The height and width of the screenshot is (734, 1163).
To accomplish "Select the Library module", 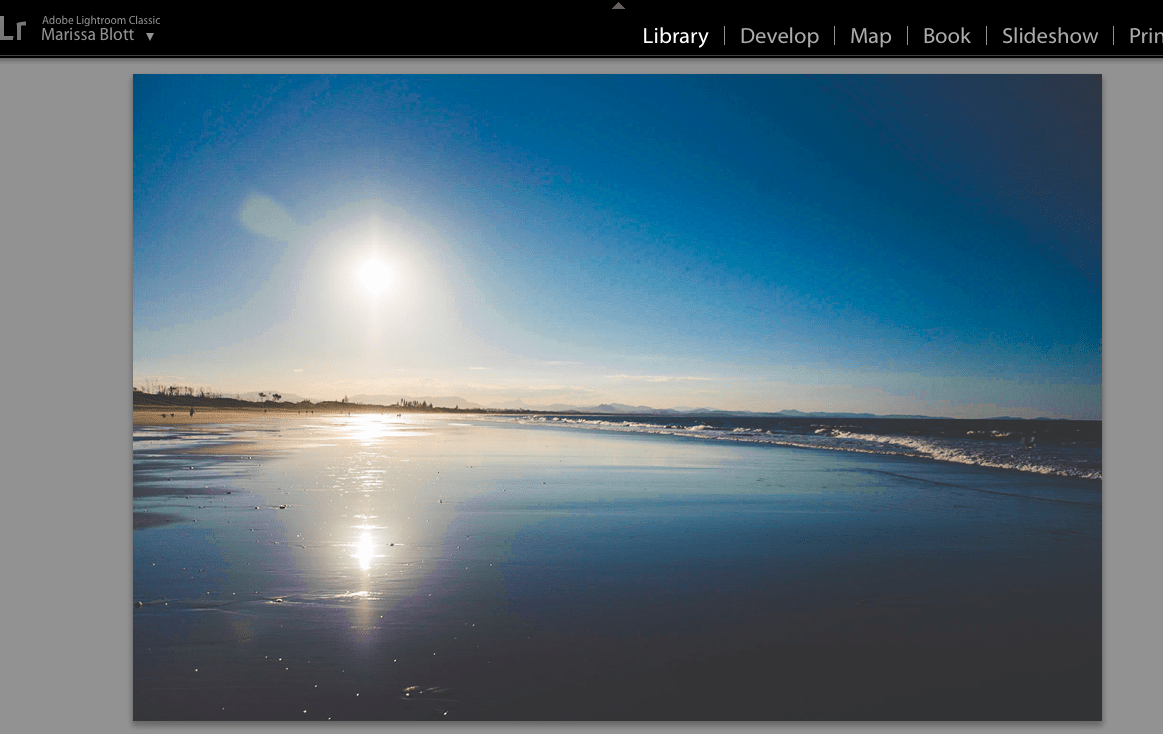I will point(674,35).
